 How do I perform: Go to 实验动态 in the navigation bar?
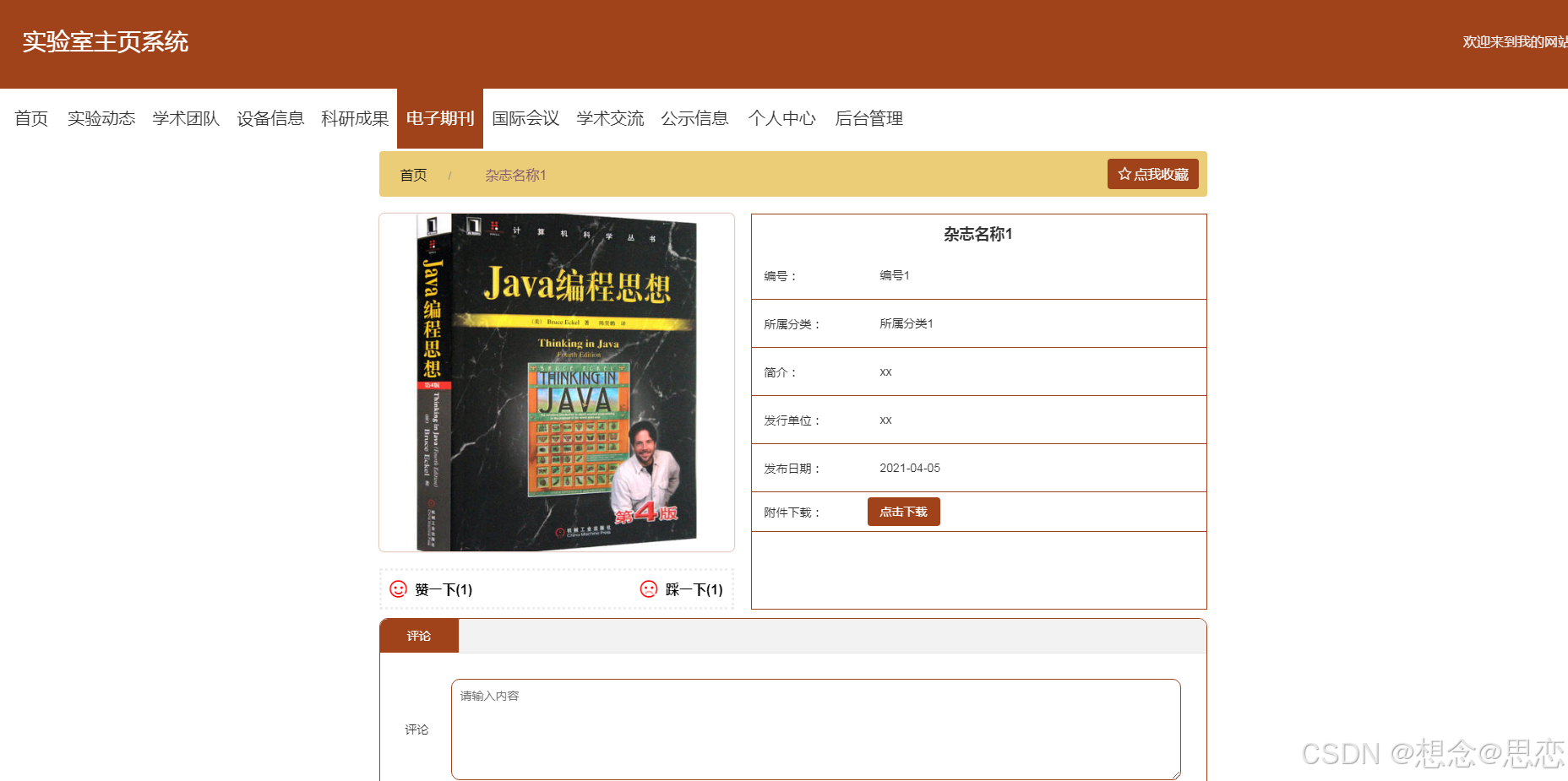point(101,118)
